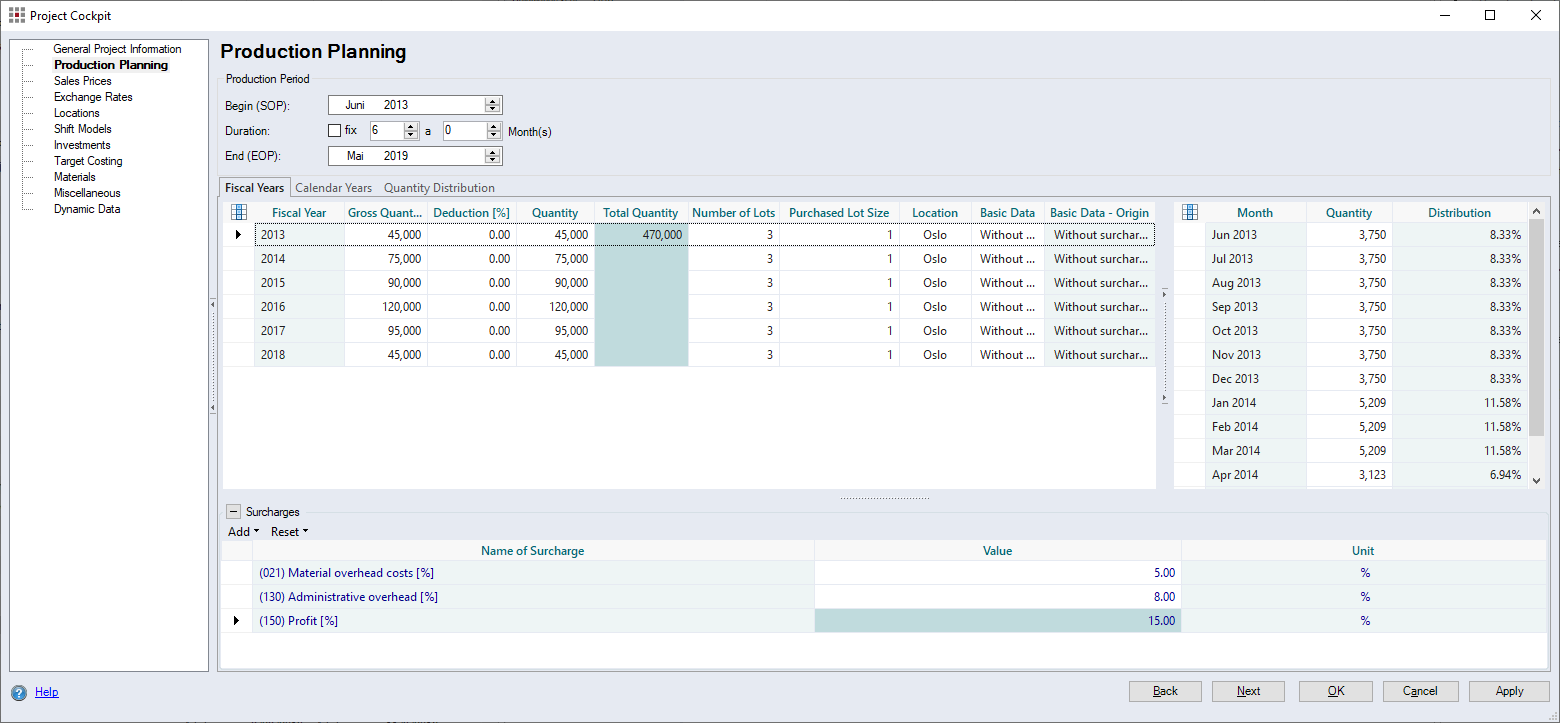Viewport: 1560px width, 723px height.
Task: Collapse the Surcharges section
Action: coord(232,512)
